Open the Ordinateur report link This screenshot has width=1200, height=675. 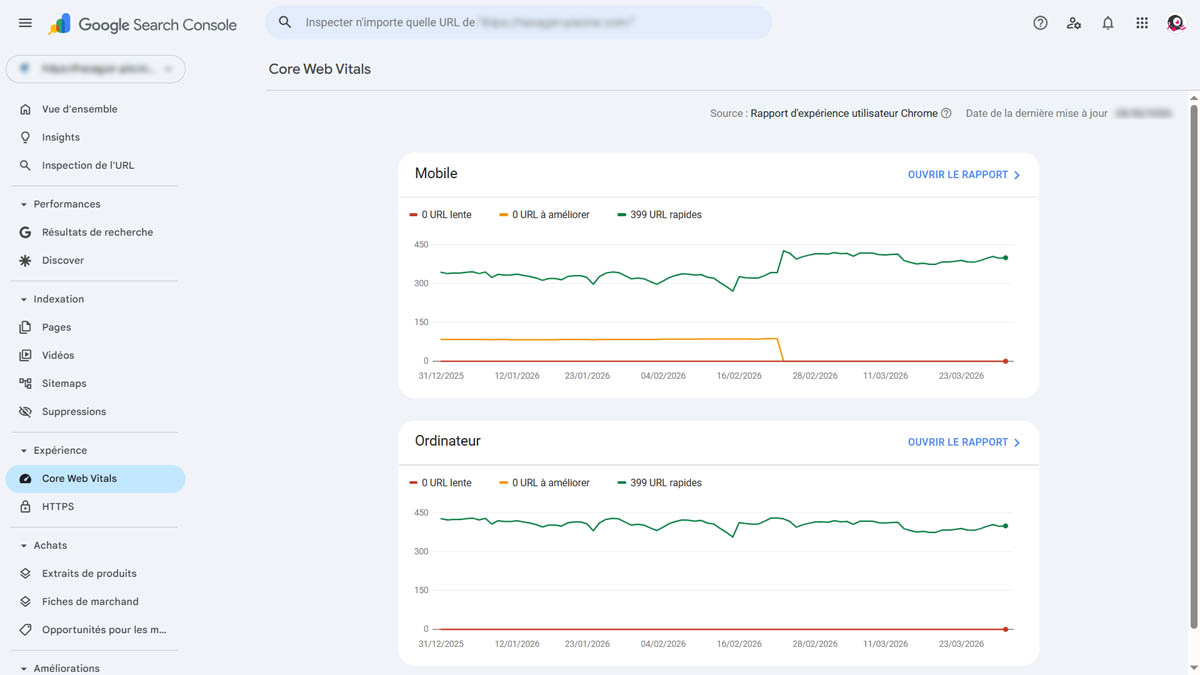tap(963, 442)
